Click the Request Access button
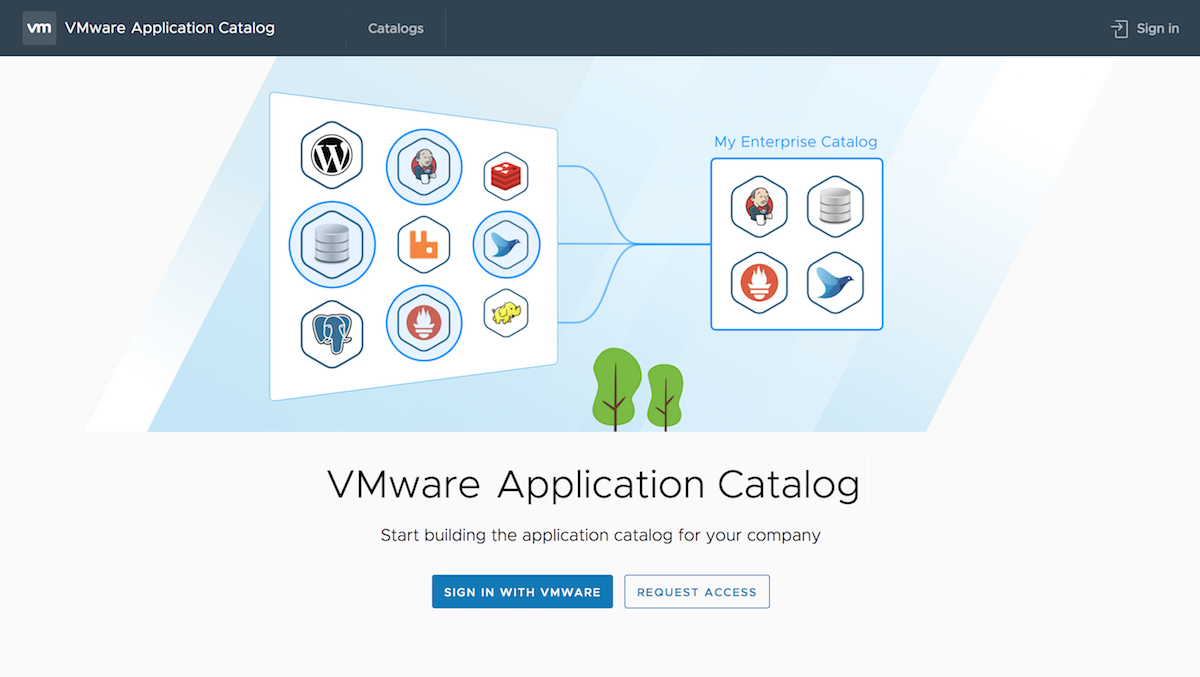Viewport: 1200px width, 677px height. [697, 592]
